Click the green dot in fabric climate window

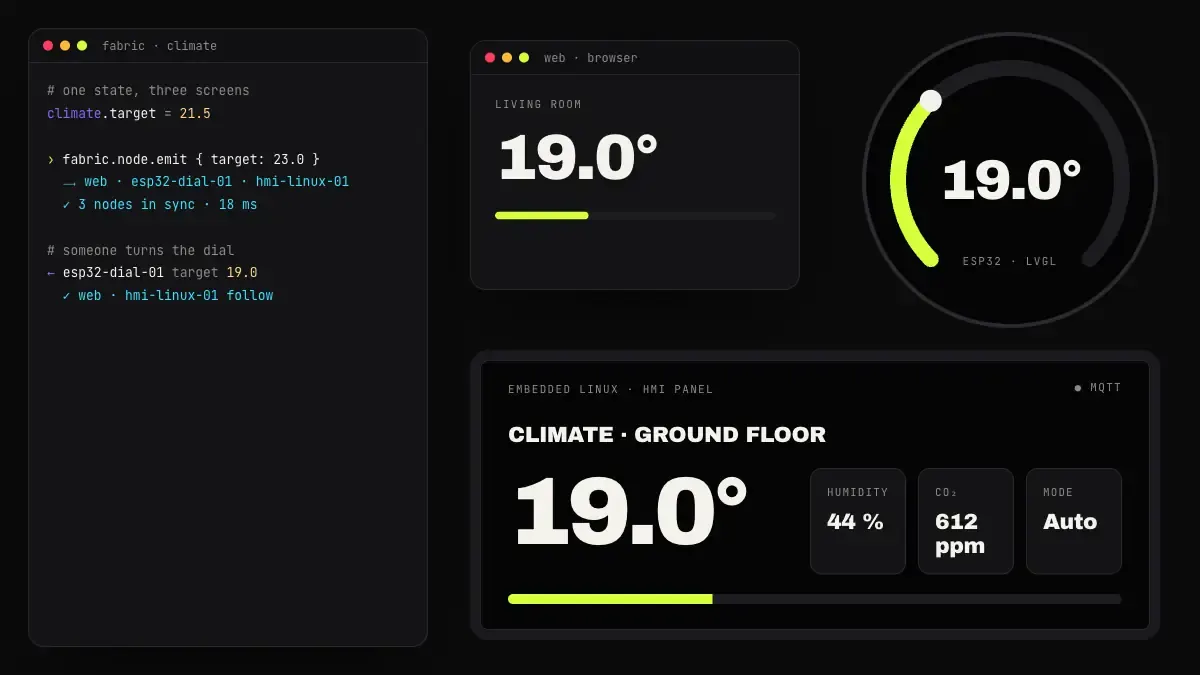82,46
